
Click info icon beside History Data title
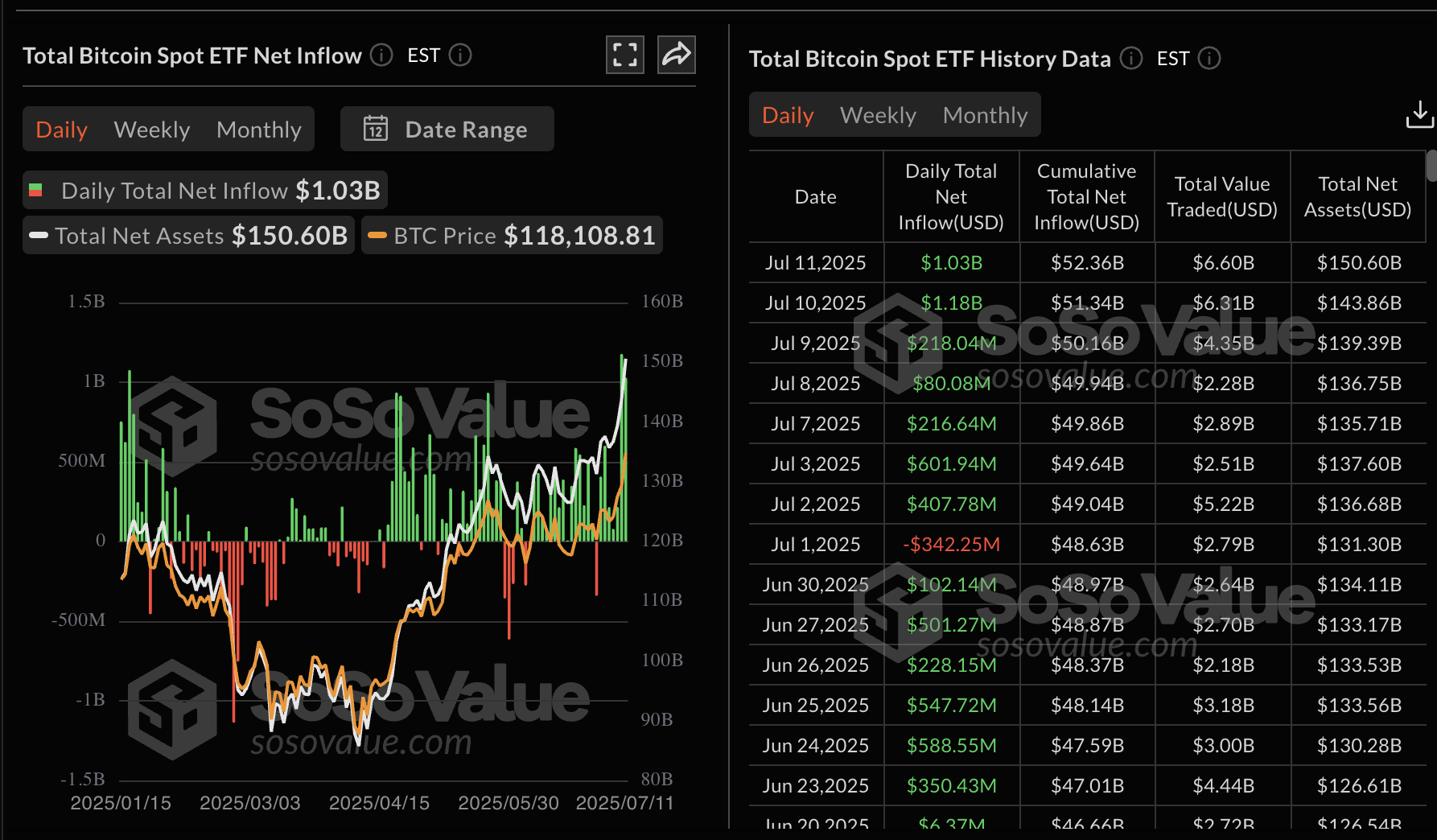tap(1131, 58)
